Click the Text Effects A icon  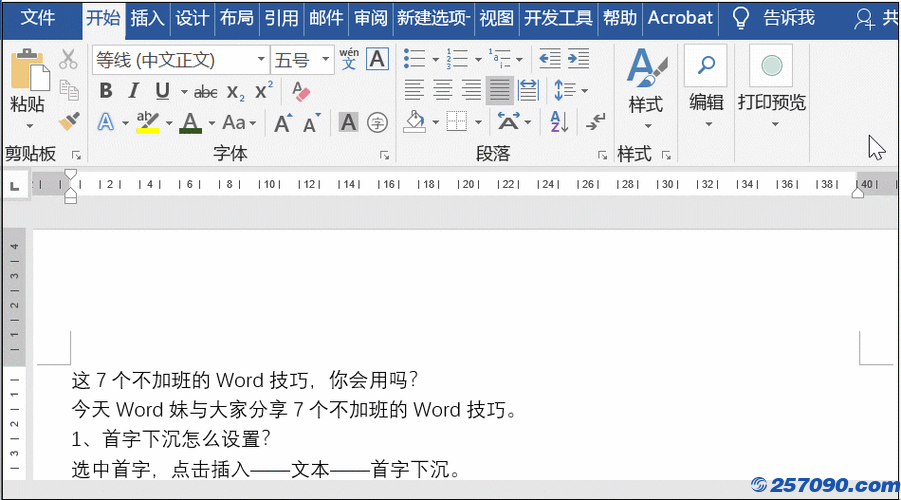pyautogui.click(x=106, y=122)
